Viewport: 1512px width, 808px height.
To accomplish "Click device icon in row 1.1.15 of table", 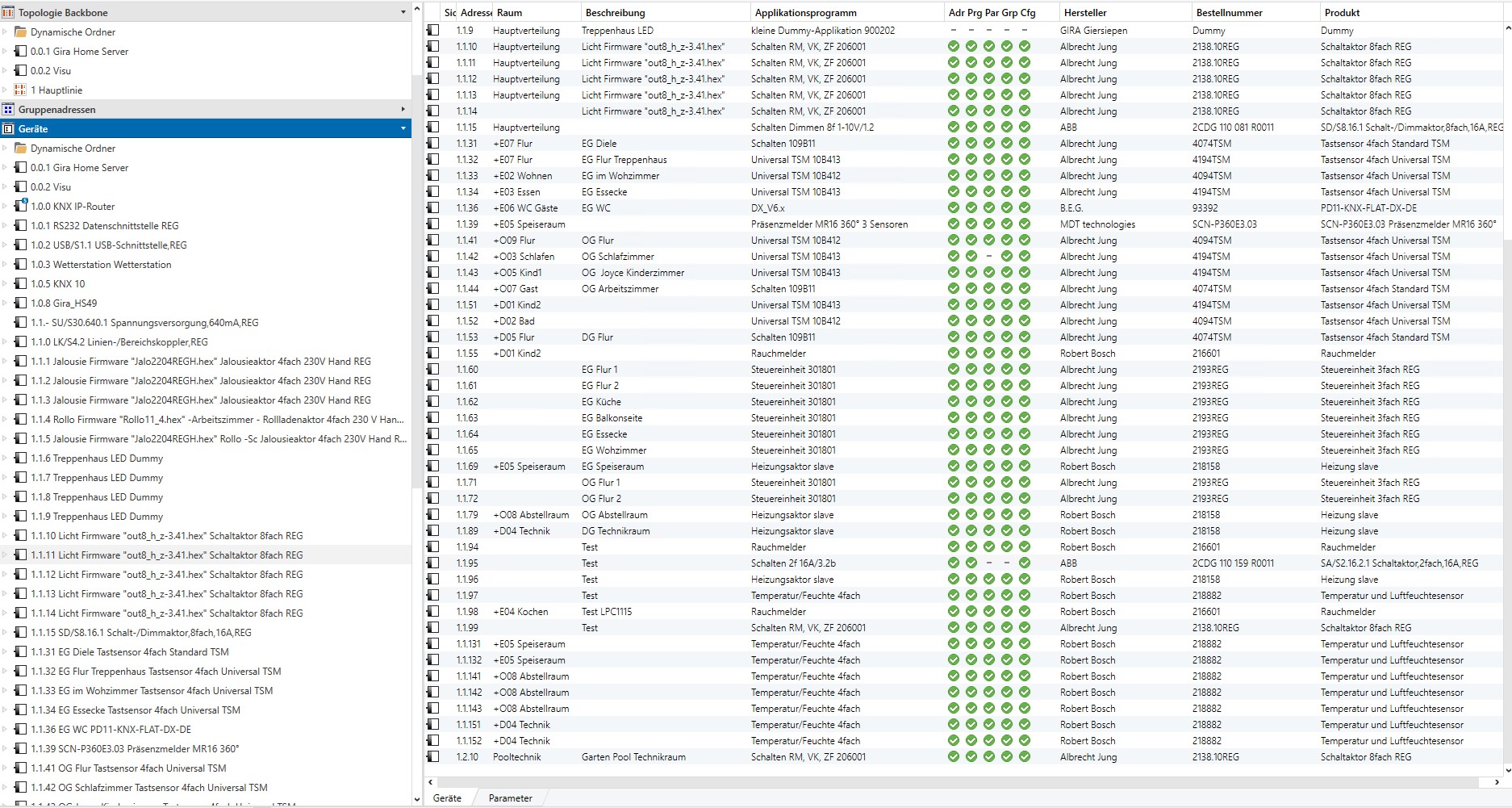I will [x=433, y=128].
